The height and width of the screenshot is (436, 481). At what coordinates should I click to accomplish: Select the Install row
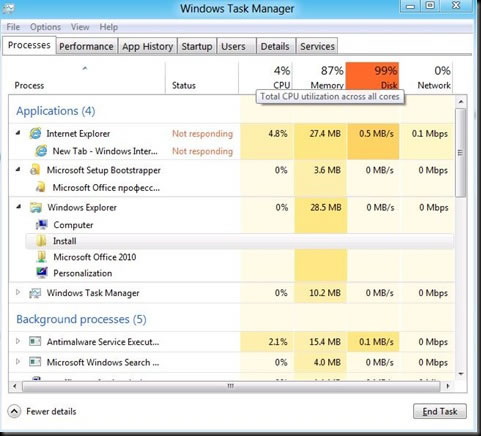(x=239, y=241)
